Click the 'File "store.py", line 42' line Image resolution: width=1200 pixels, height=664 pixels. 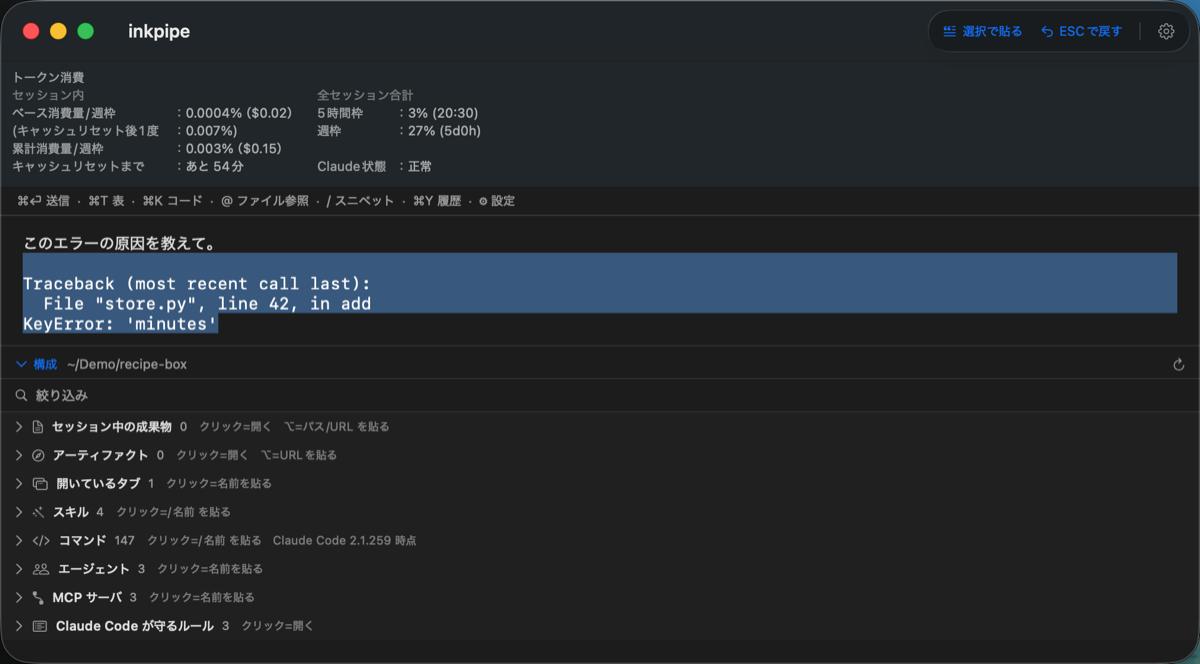tap(207, 304)
